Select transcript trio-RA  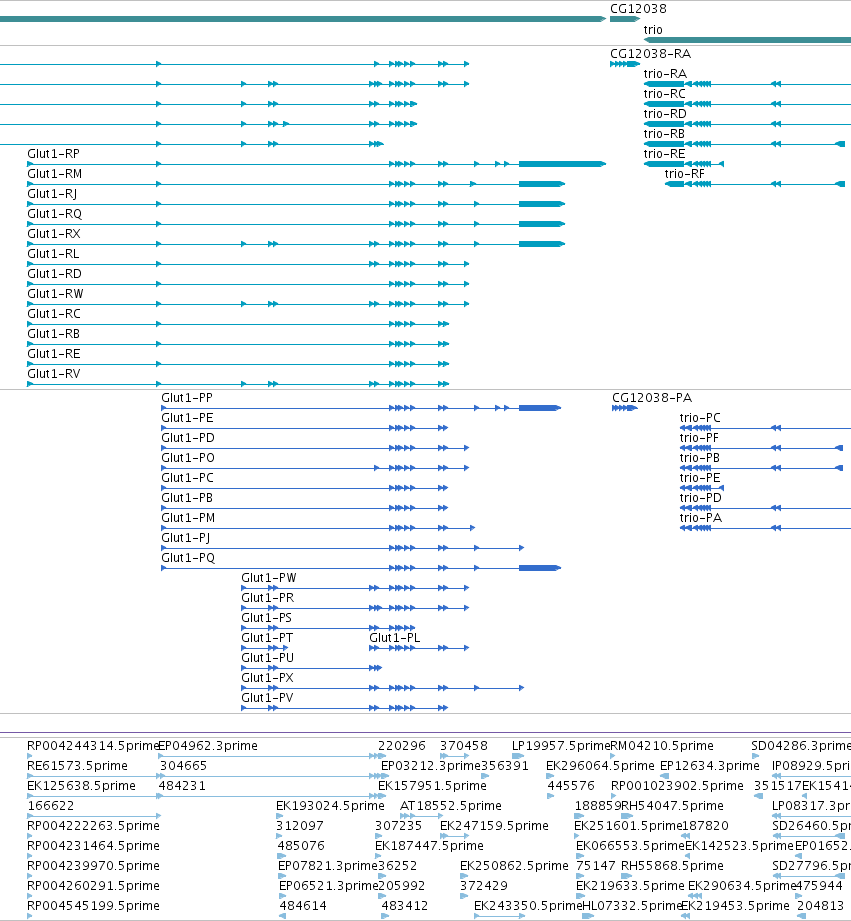[x=665, y=73]
